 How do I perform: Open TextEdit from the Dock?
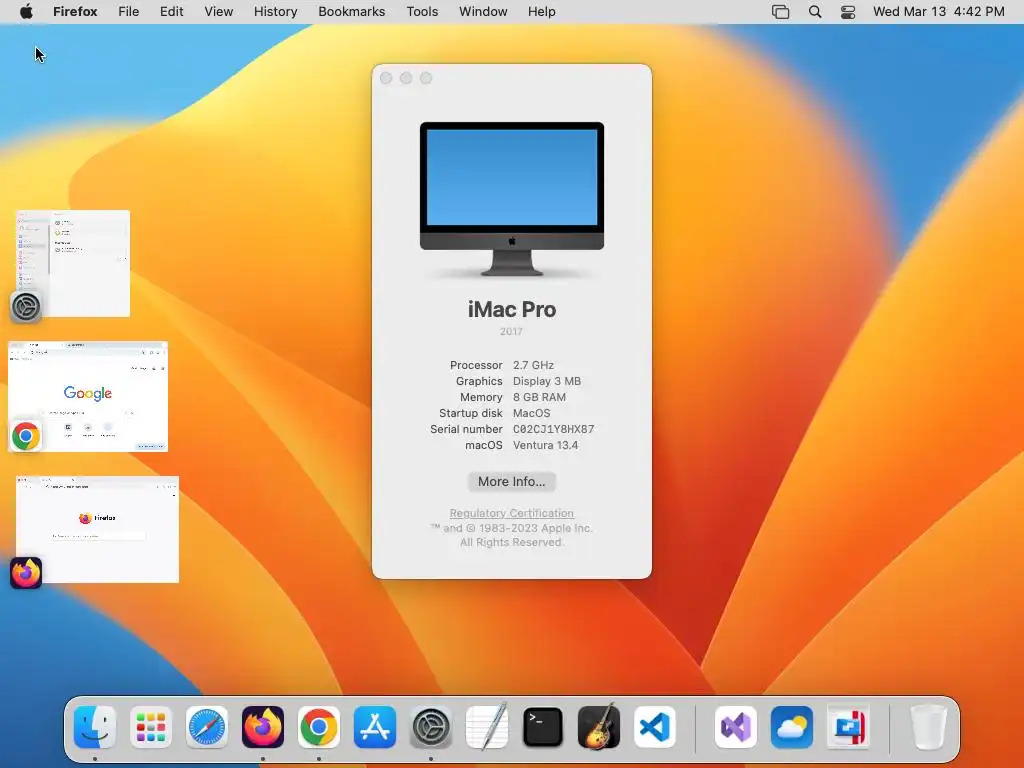[x=487, y=727]
